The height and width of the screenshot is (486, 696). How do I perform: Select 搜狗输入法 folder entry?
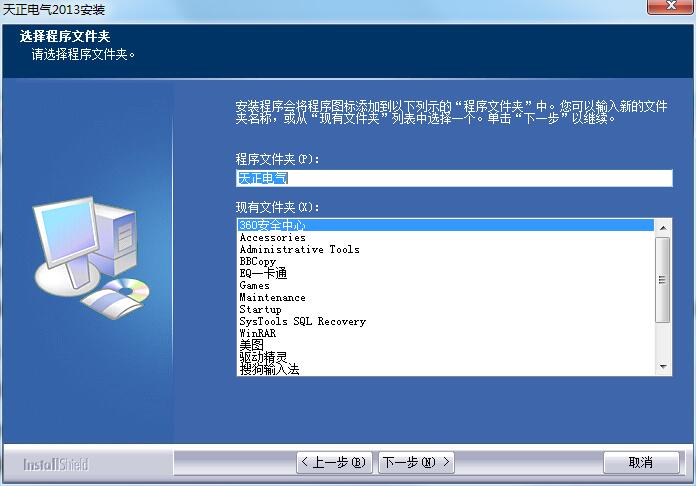(269, 370)
